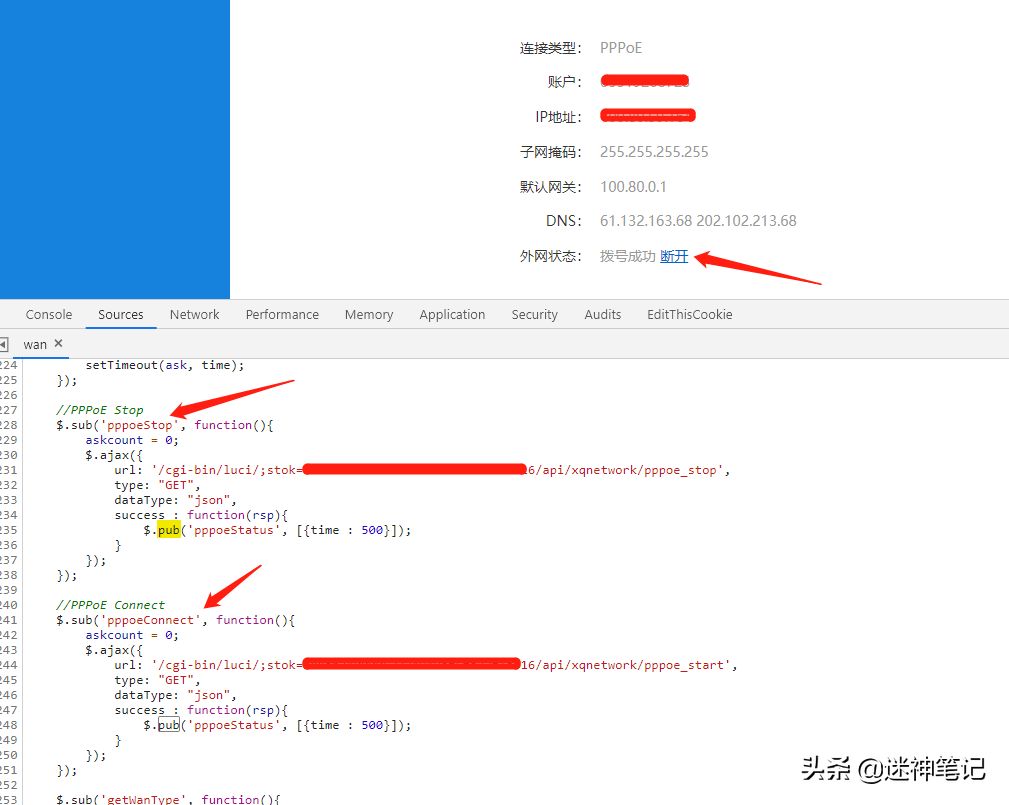Viewport: 1009px width, 805px height.
Task: Go to the Application tab
Action: click(x=452, y=315)
